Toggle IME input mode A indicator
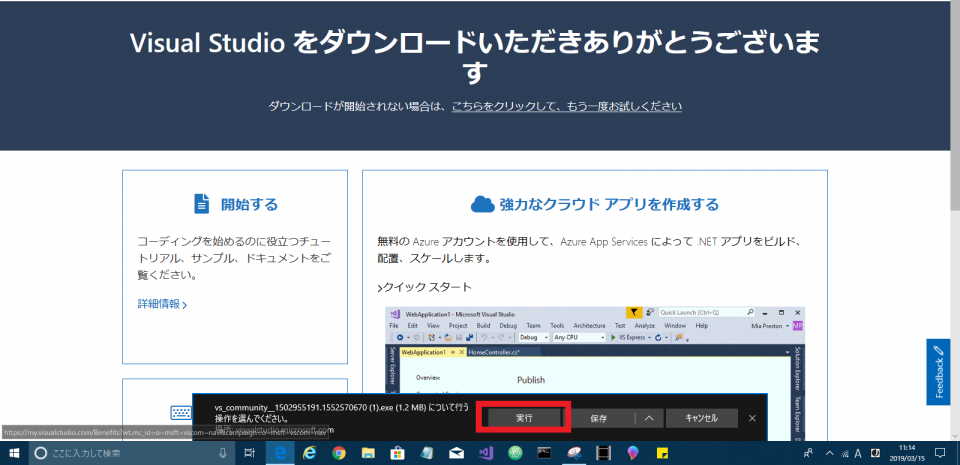 click(x=858, y=453)
